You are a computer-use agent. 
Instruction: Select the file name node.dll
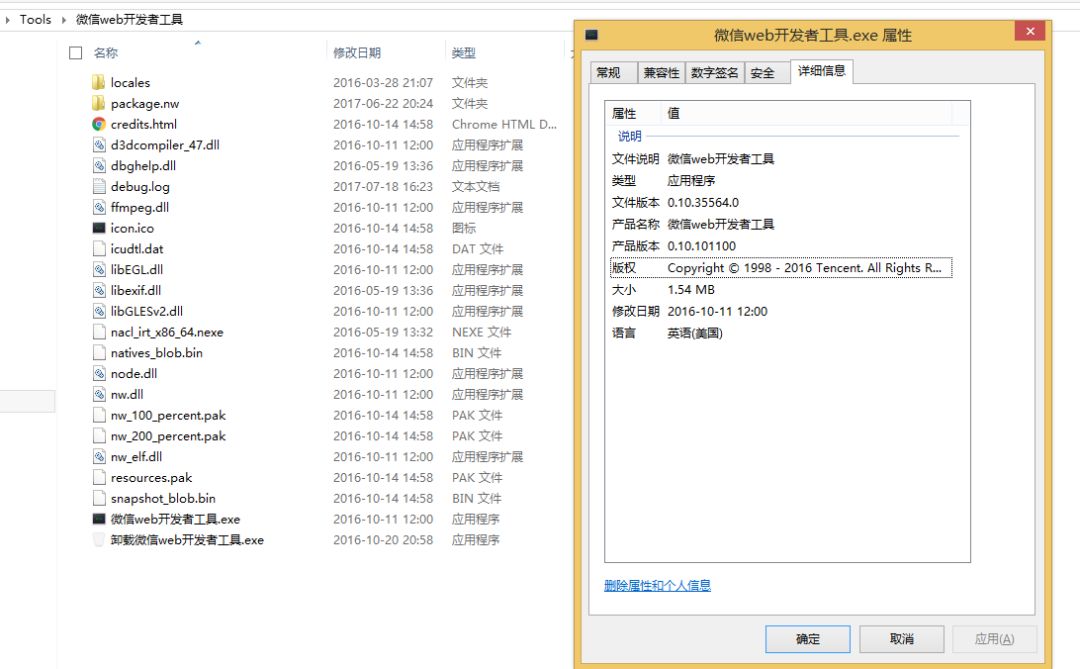coord(134,373)
